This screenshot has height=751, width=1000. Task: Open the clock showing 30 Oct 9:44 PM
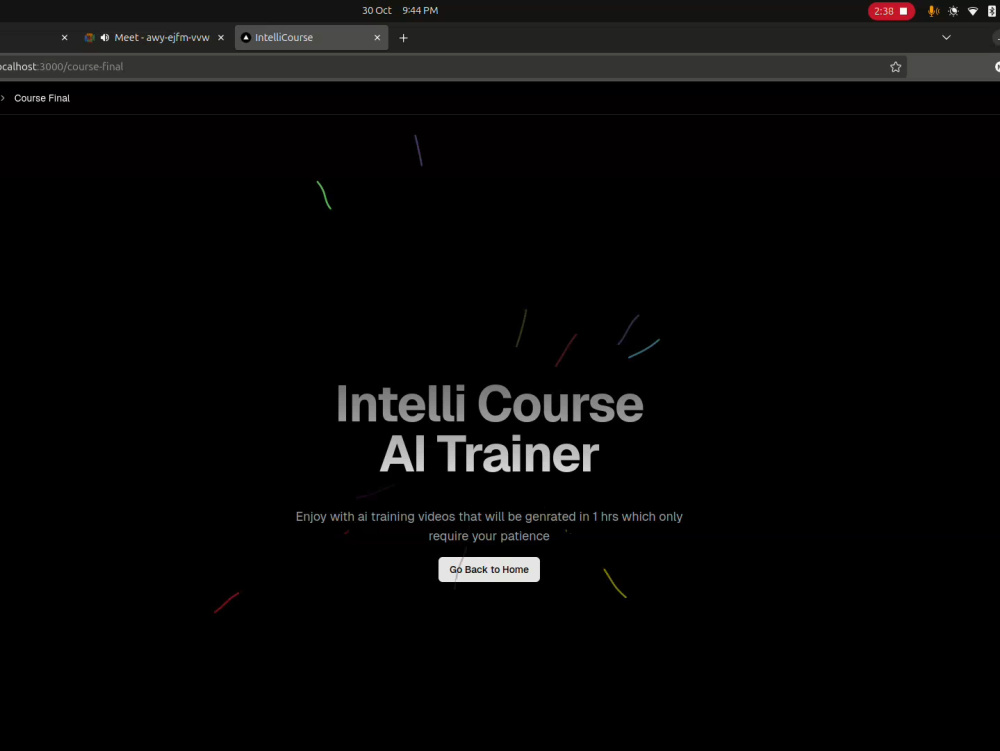coord(400,10)
